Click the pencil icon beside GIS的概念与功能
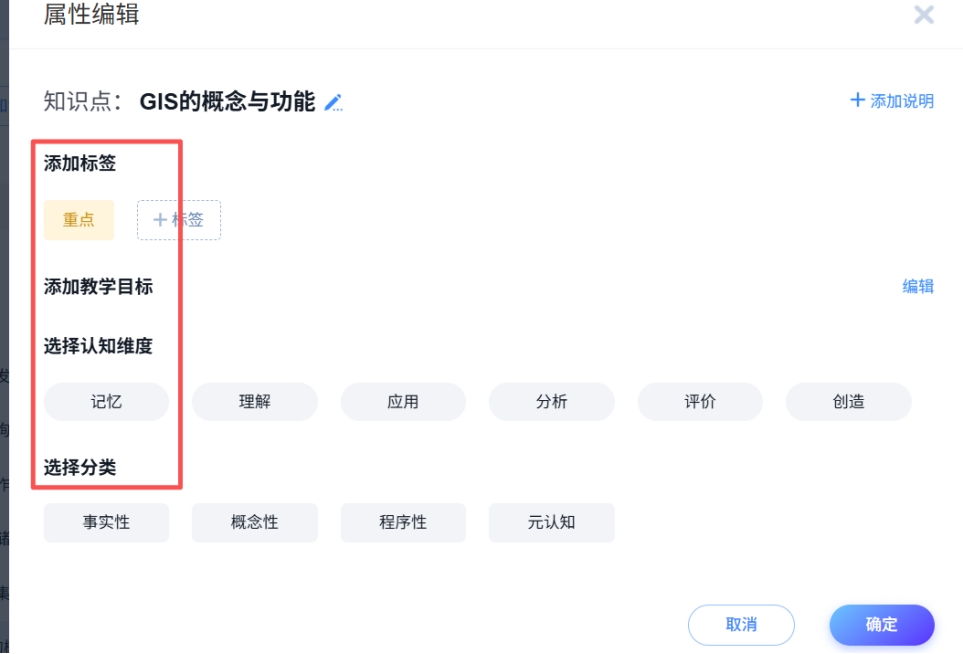This screenshot has width=963, height=654. tap(333, 103)
